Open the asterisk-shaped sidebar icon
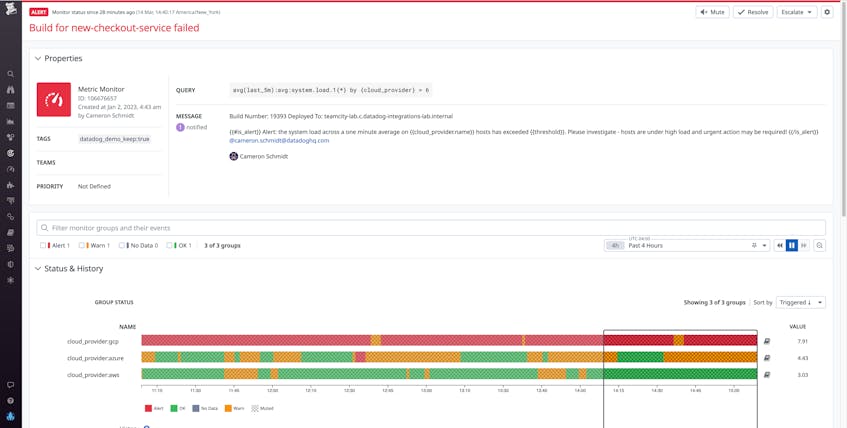Screen dimensions: 847x428 (x=10, y=280)
